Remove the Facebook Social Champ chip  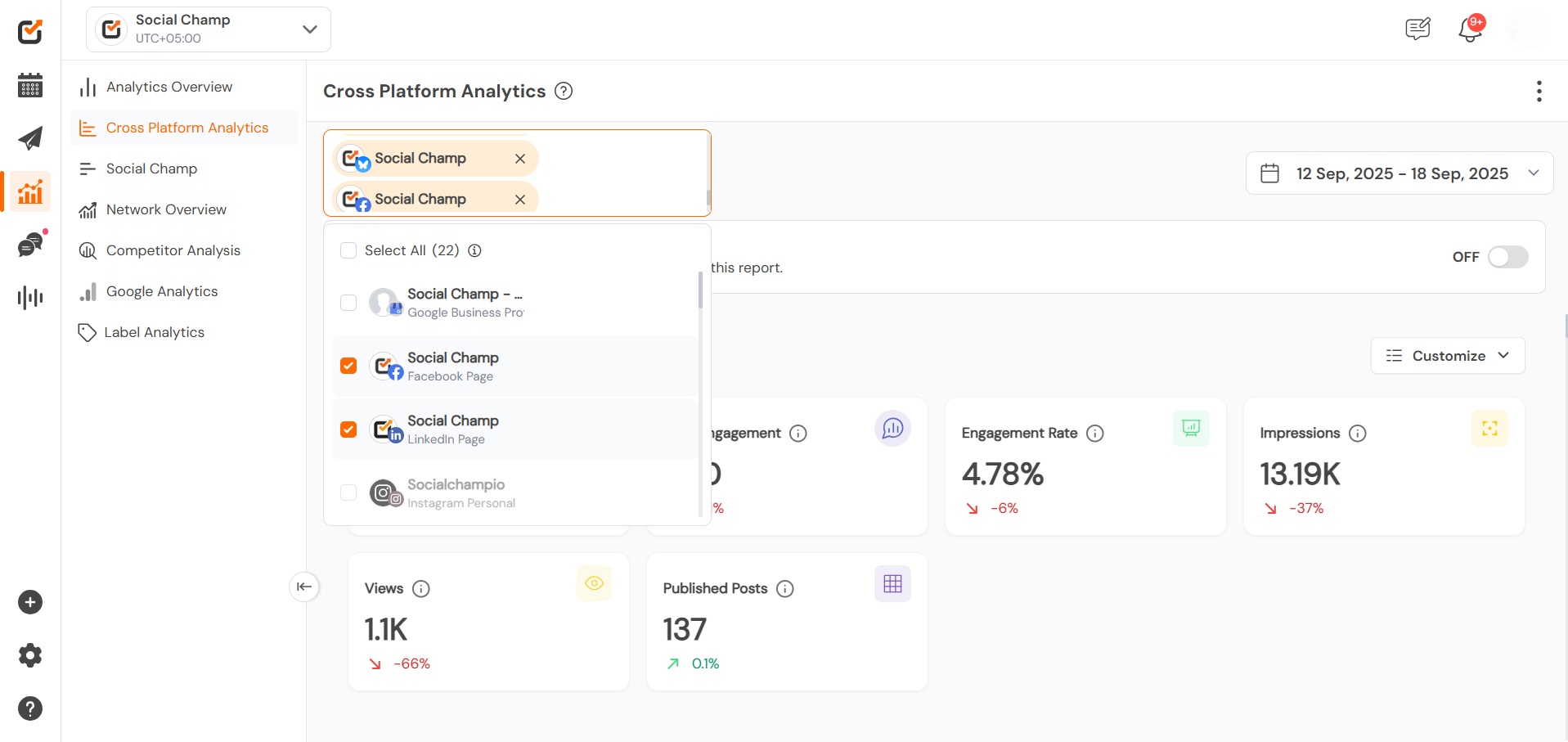point(520,200)
